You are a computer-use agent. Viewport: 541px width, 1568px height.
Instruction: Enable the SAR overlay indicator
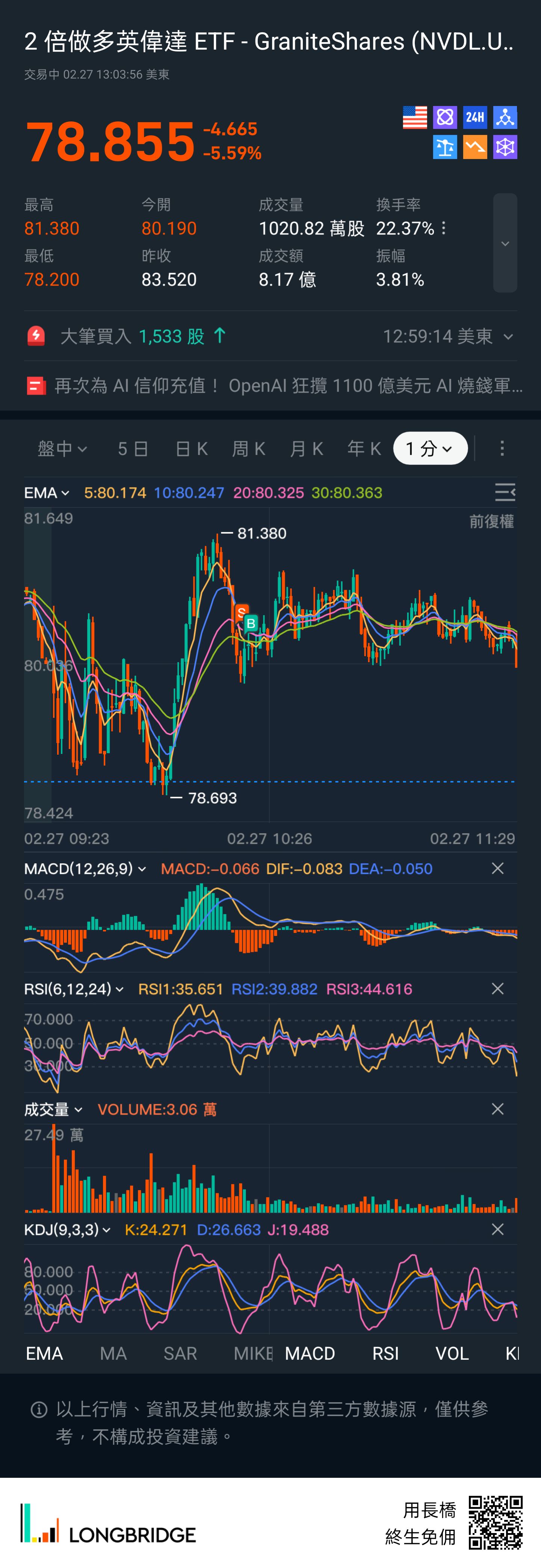tap(180, 1353)
